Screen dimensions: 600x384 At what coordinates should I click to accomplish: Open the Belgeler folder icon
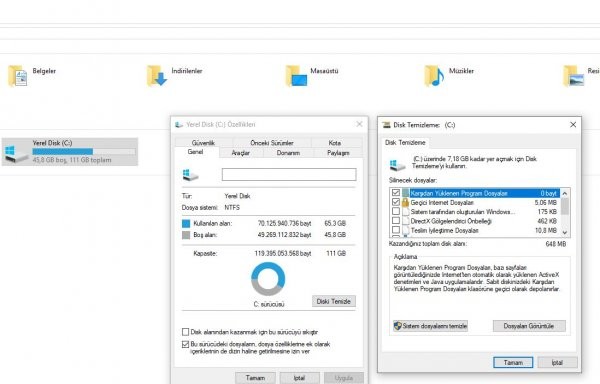[x=18, y=76]
